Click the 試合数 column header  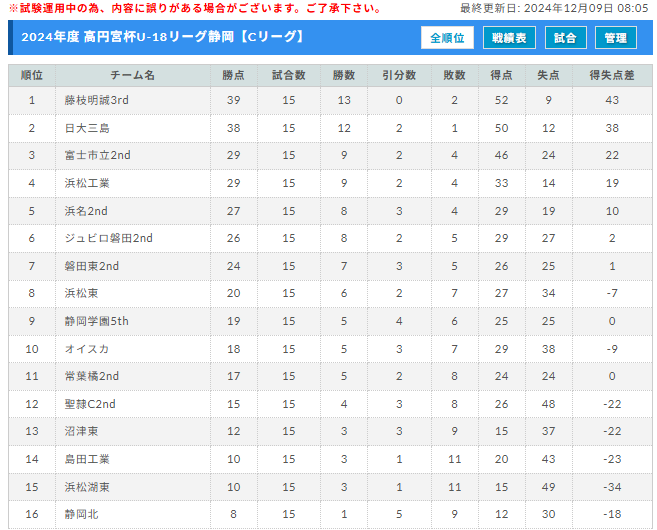point(289,75)
